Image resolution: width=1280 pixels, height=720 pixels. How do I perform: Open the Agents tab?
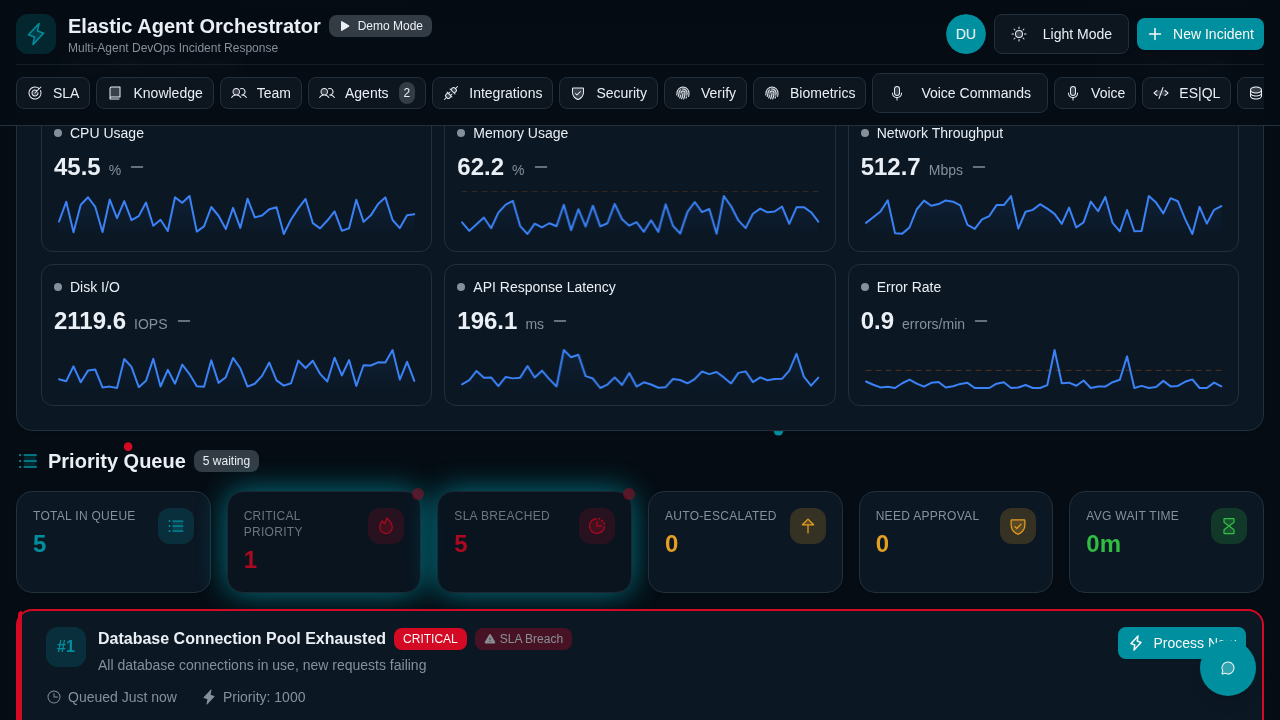367,93
